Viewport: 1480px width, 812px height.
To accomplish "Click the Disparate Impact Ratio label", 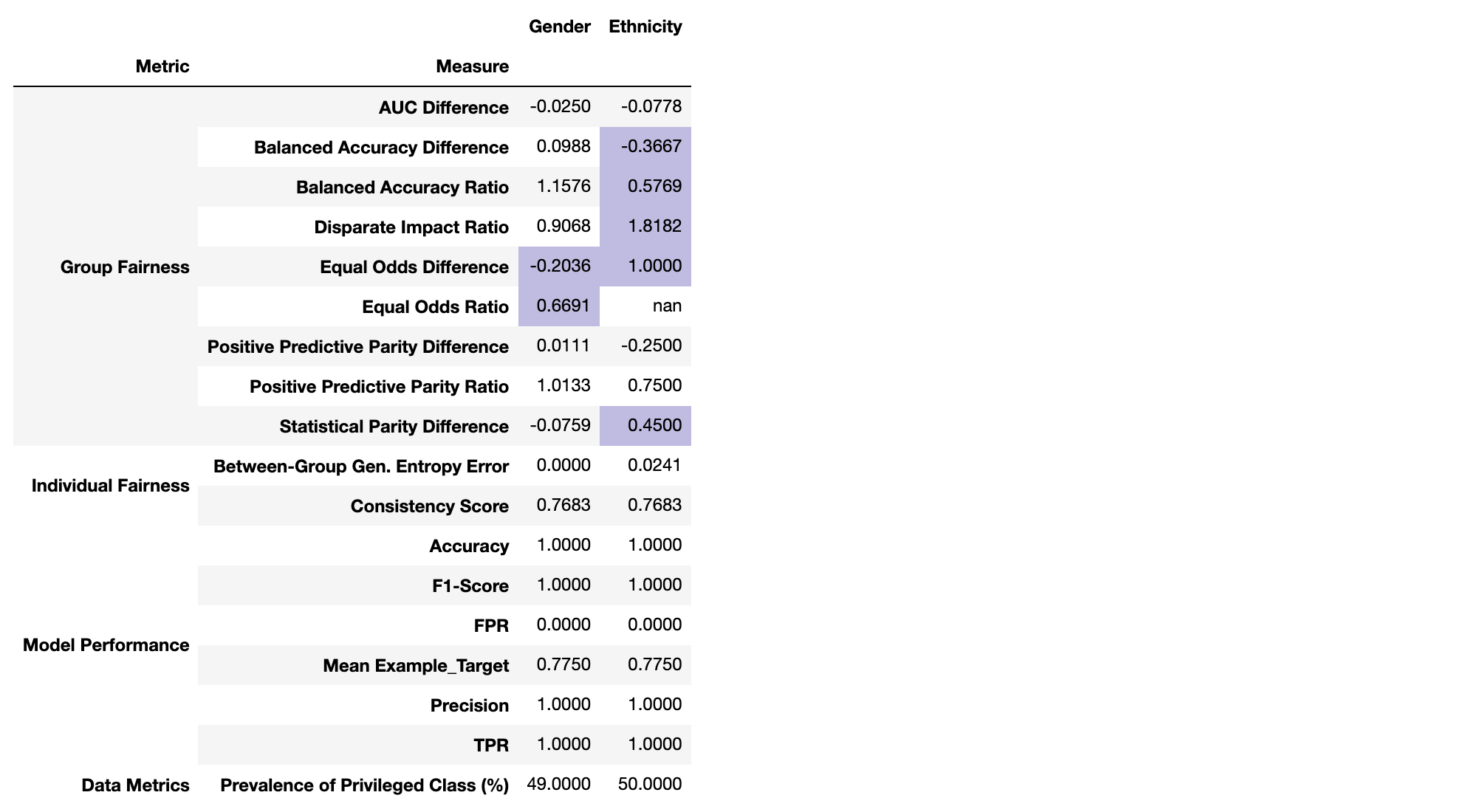I will point(411,227).
